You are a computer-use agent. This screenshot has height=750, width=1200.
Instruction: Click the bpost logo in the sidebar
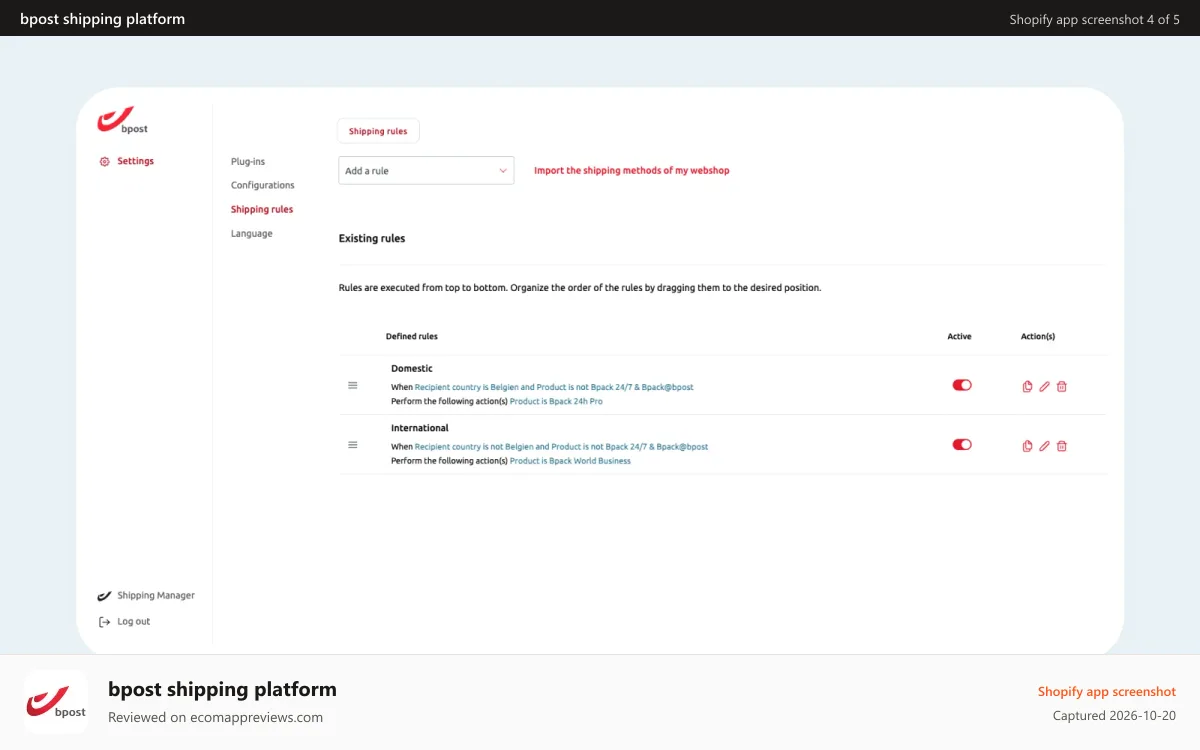[x=122, y=121]
